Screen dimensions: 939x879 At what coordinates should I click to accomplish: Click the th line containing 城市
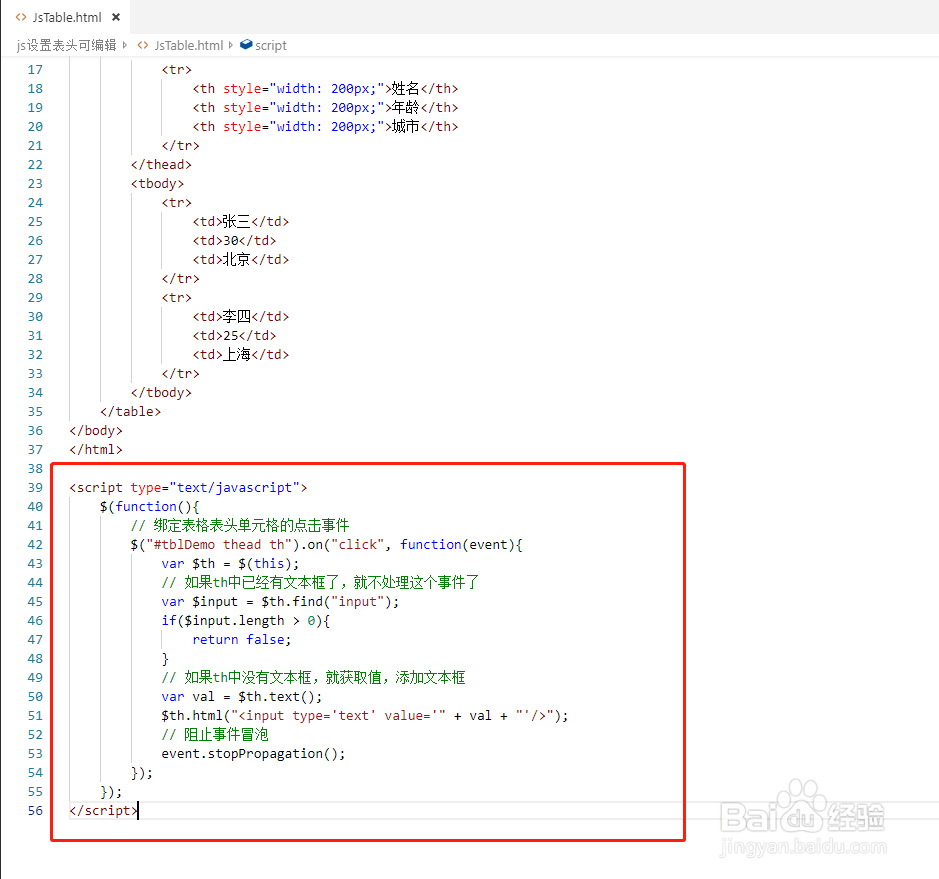(325, 127)
